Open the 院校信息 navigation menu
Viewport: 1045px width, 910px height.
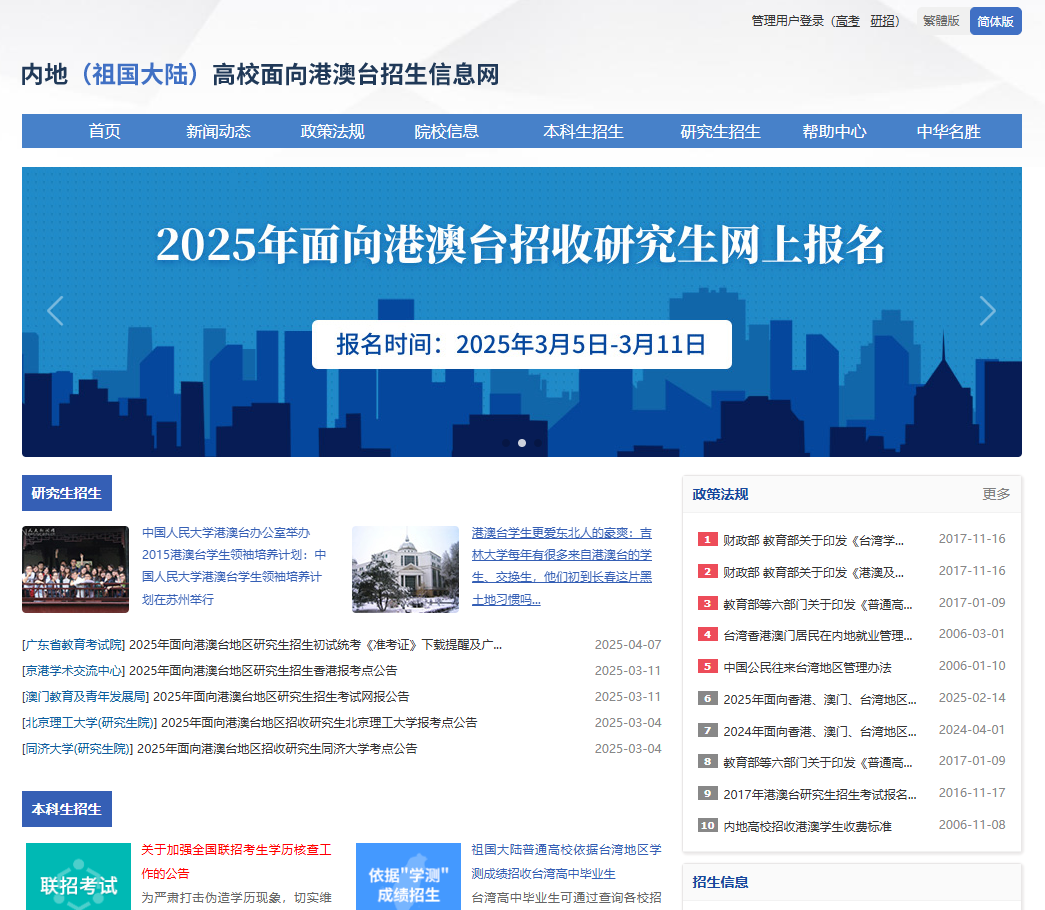click(x=447, y=131)
